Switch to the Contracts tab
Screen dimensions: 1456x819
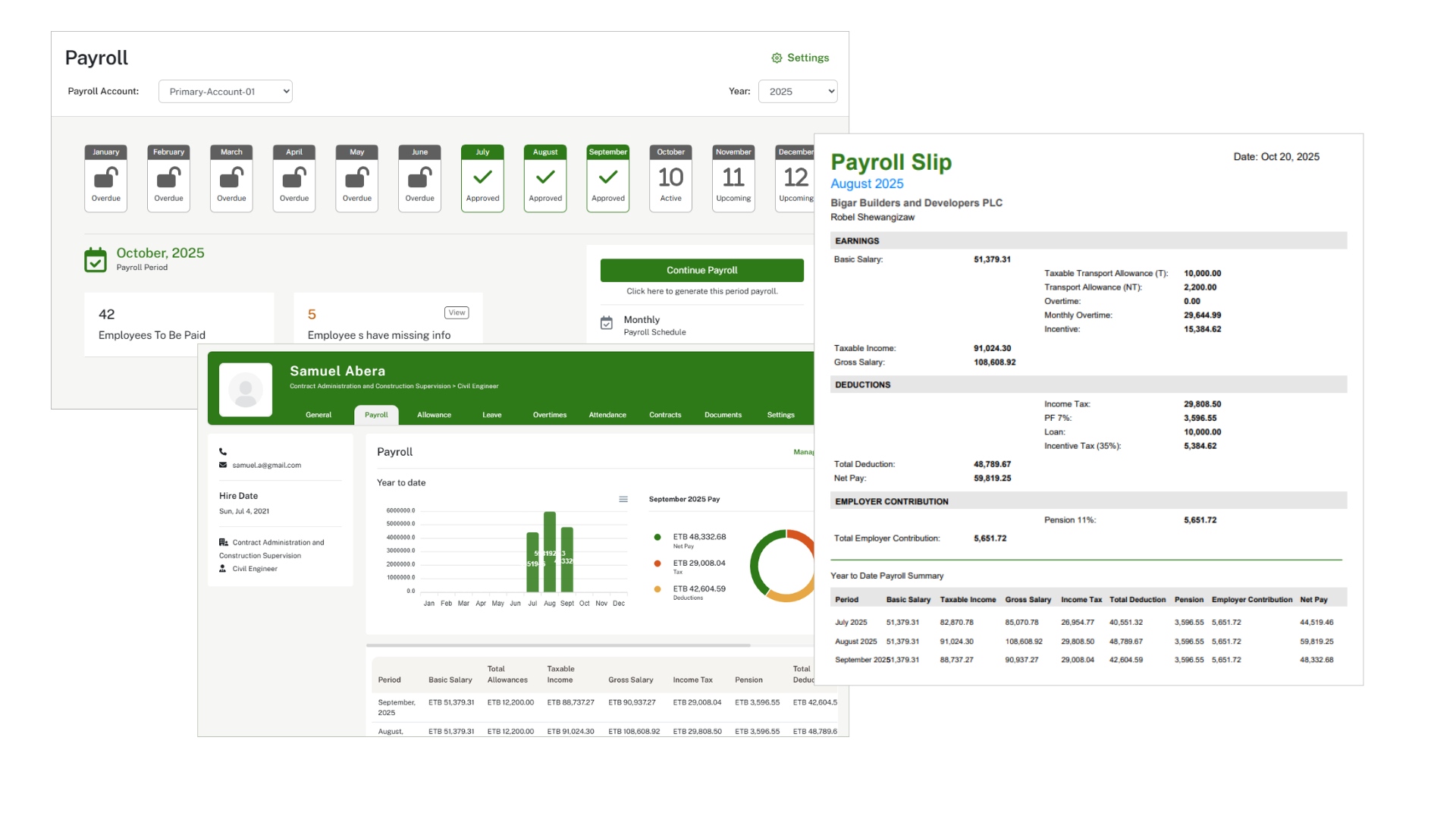[665, 415]
